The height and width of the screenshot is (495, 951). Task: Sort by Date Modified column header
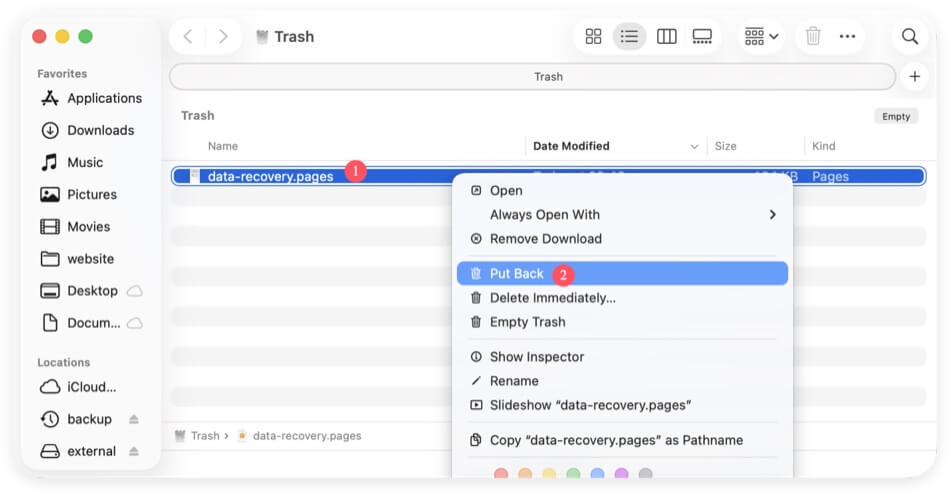(x=571, y=146)
